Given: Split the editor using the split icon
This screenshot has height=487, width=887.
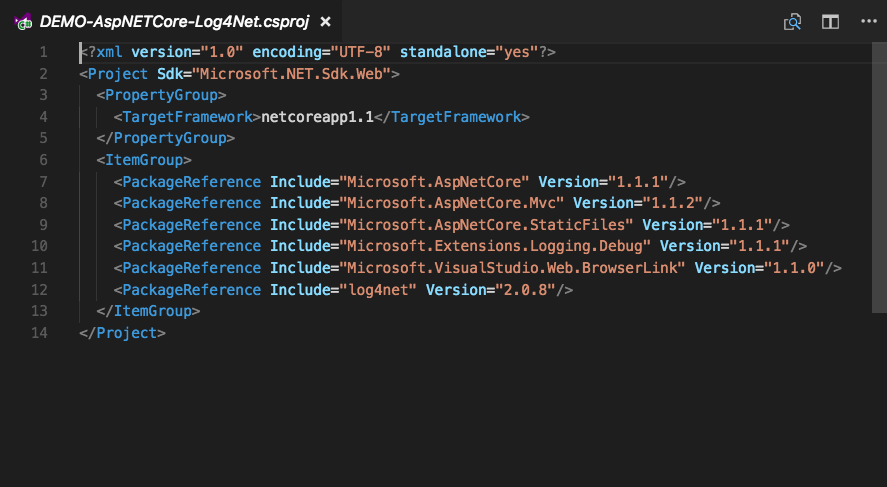Looking at the screenshot, I should tap(830, 21).
